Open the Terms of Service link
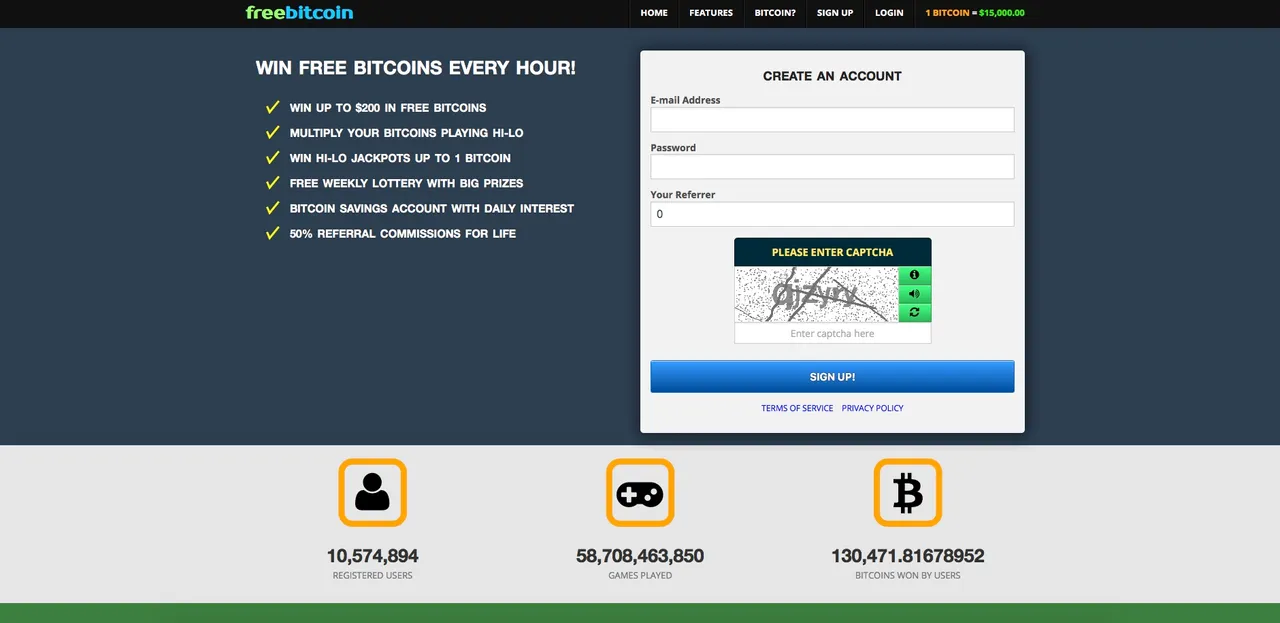The height and width of the screenshot is (623, 1280). click(797, 408)
